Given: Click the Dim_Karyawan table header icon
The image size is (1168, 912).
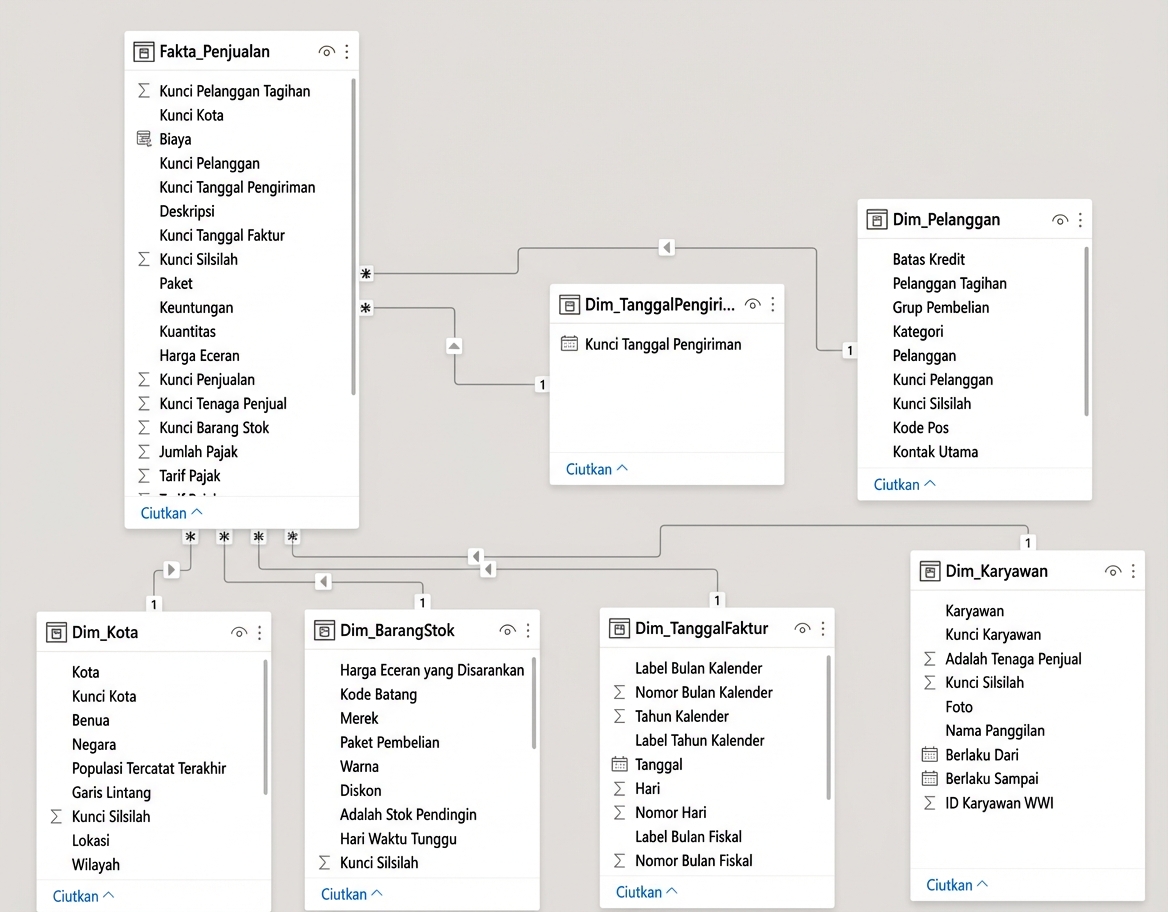Looking at the screenshot, I should (x=930, y=571).
